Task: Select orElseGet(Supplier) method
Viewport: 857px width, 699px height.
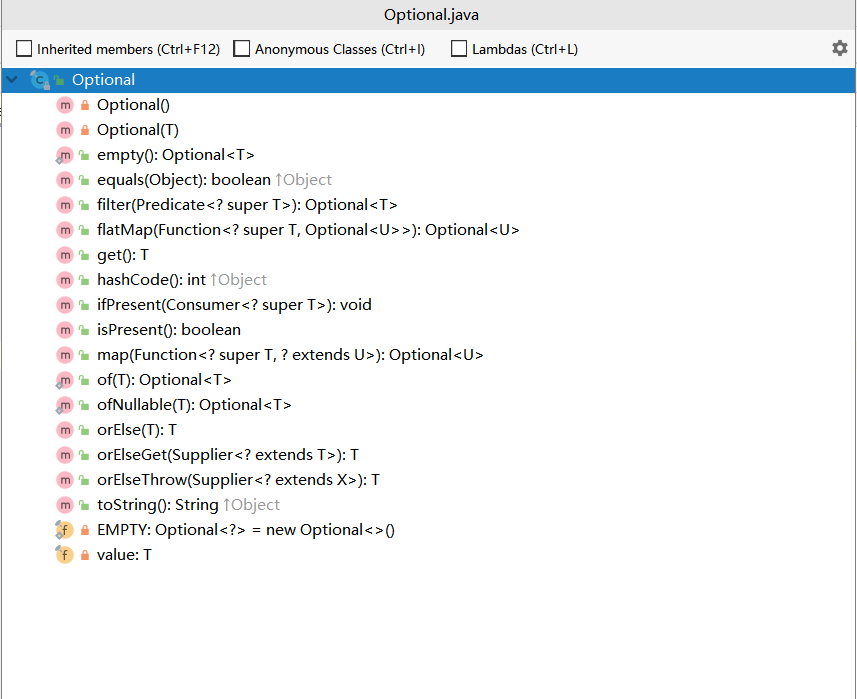Action: click(x=228, y=455)
